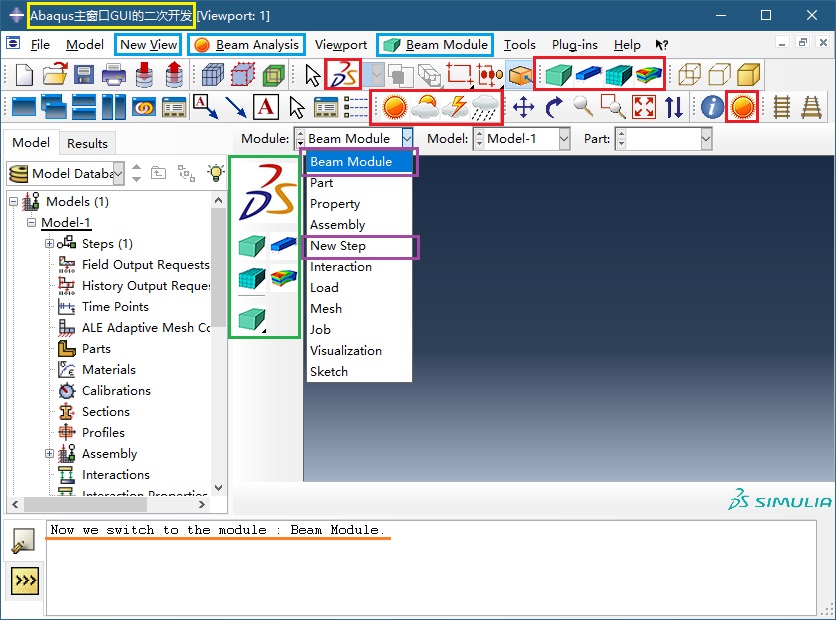Screen dimensions: 836x620
Task: Click the green nested cube toolbar icon
Action: click(x=274, y=75)
